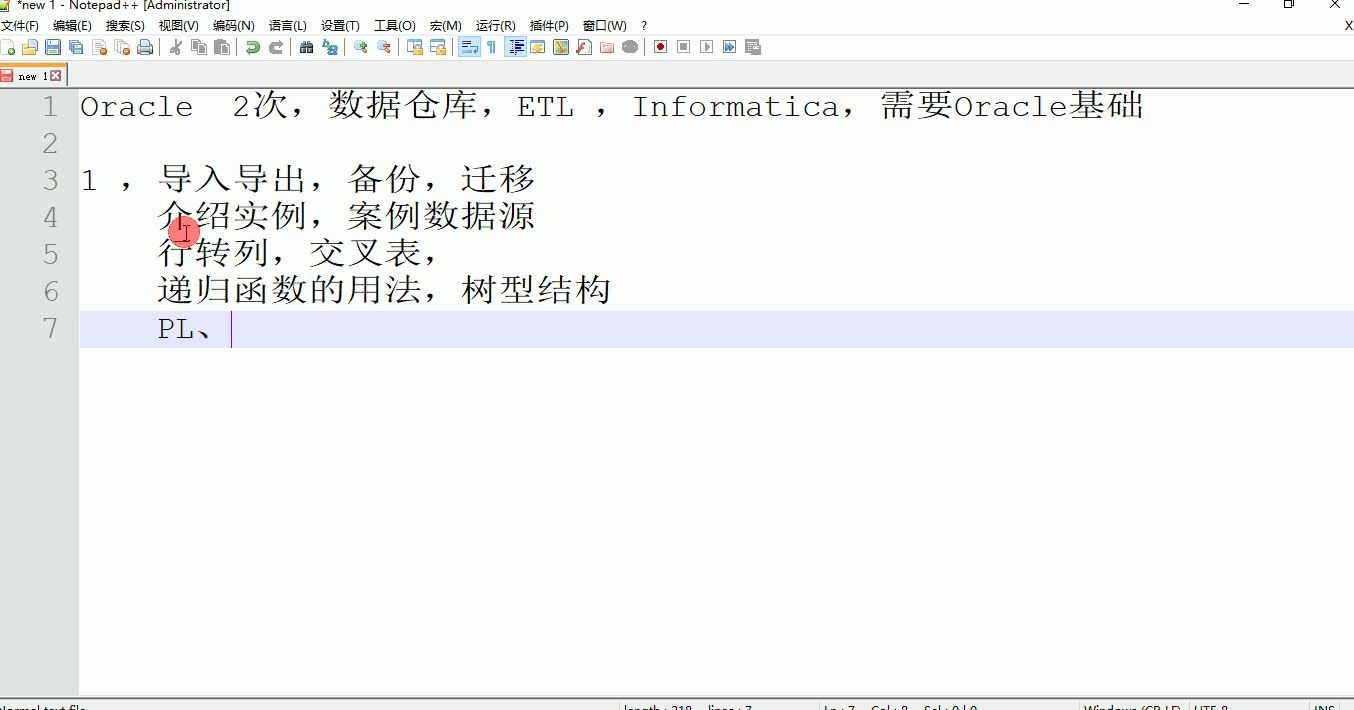The image size is (1354, 710).
Task: Cut the selection with the scissors icon
Action: [176, 47]
